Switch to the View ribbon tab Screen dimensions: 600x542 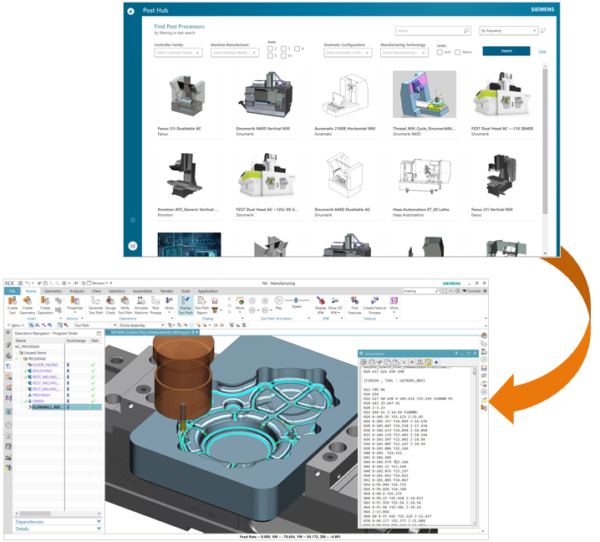click(x=96, y=291)
